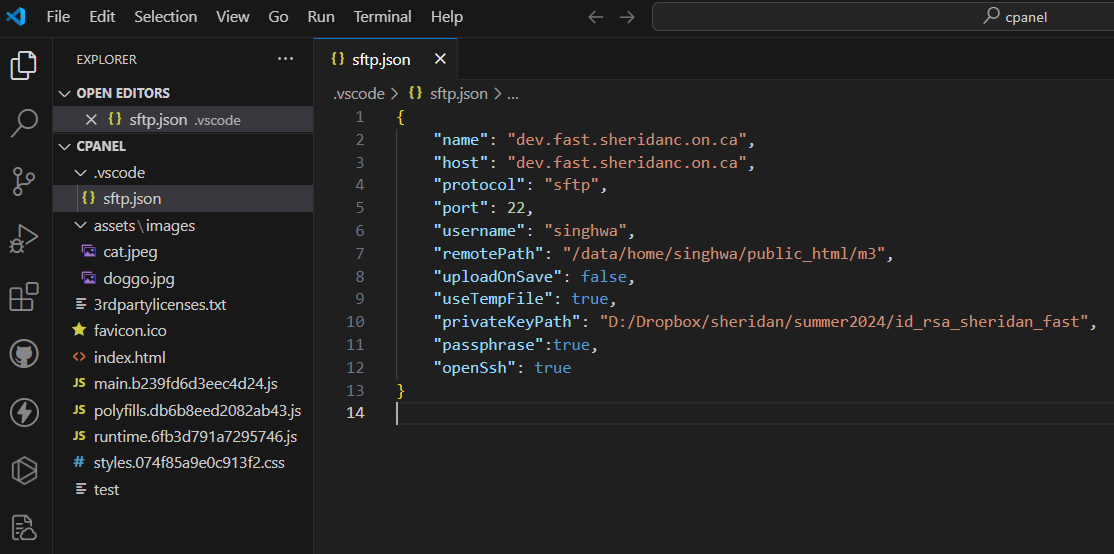Open the Explorer view in activity bar
1114x554 pixels.
point(24,66)
